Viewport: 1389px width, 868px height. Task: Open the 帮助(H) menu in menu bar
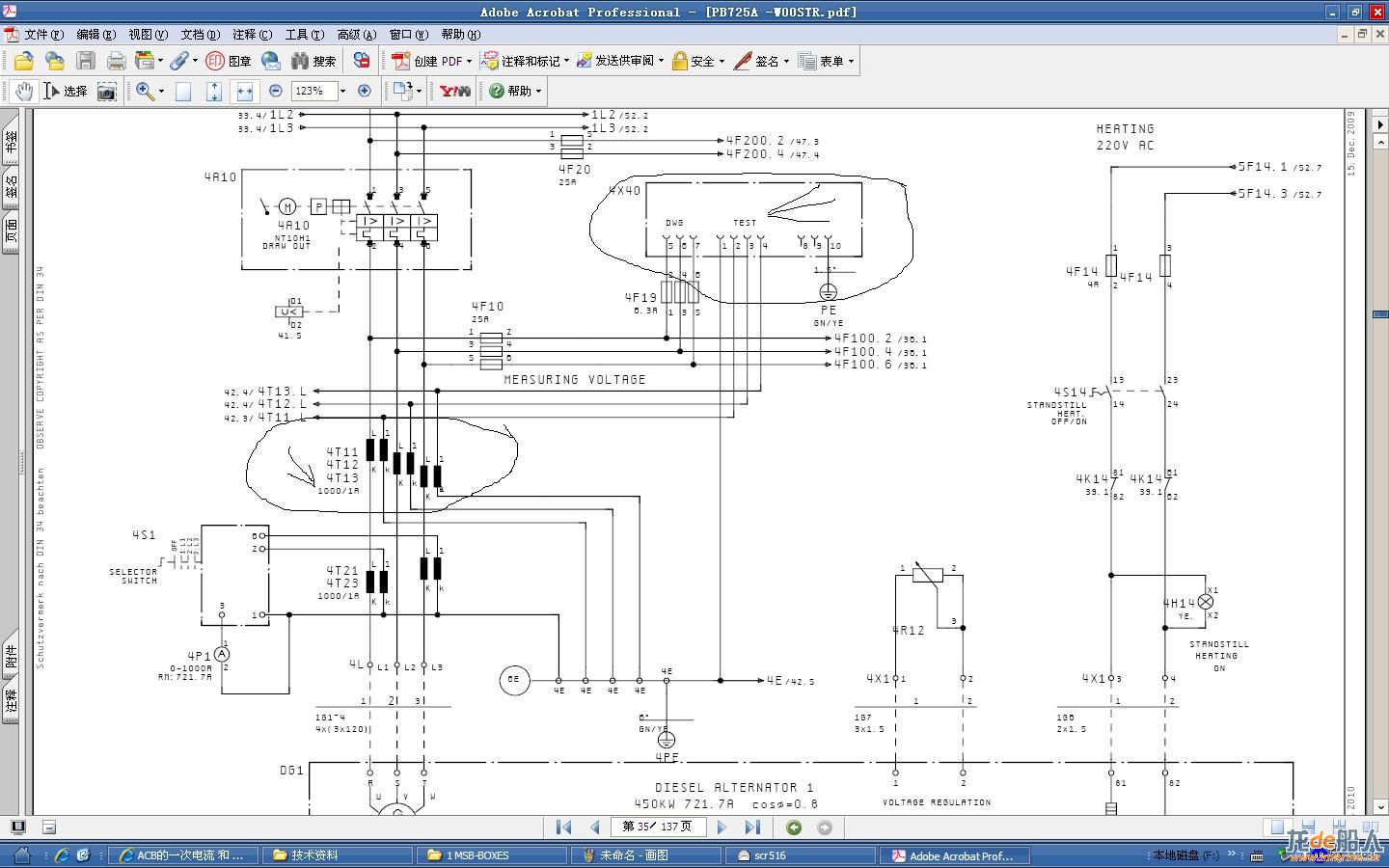pos(460,34)
